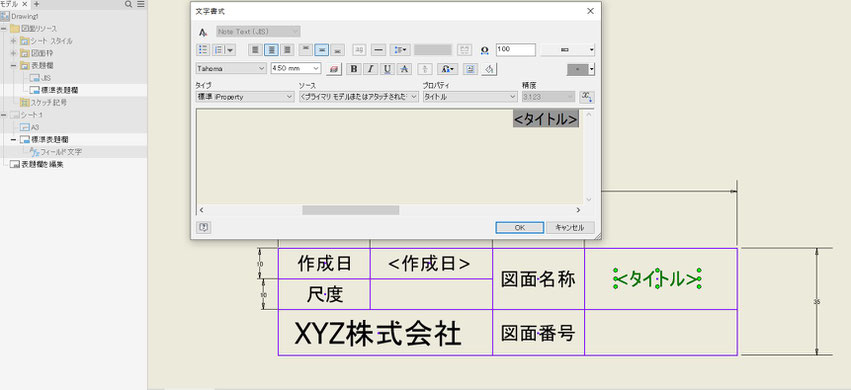The width and height of the screenshot is (851, 390).
Task: Set bottom vertical justification
Action: (338, 50)
